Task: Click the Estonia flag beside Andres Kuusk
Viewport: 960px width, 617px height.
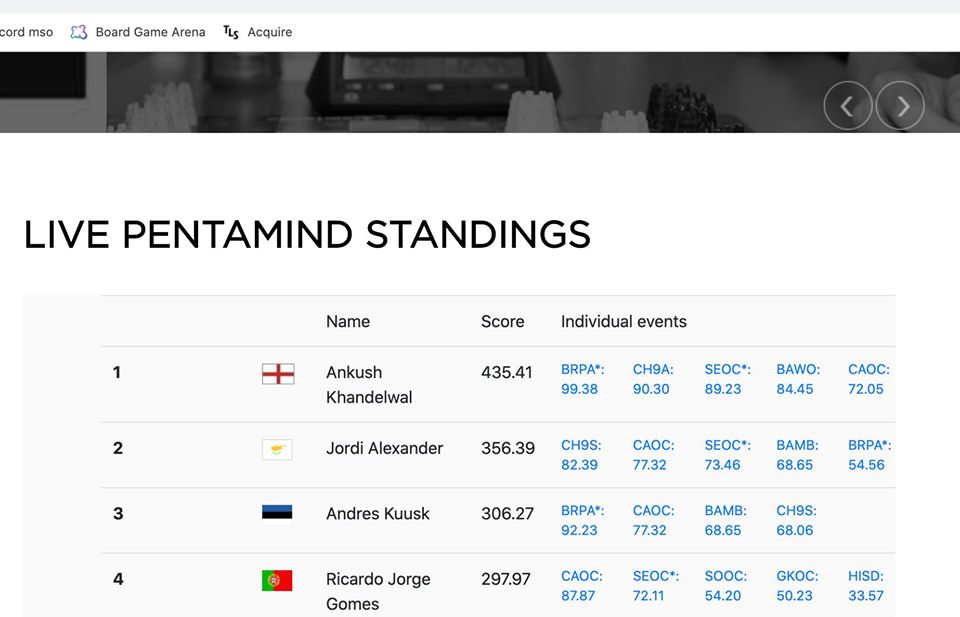Action: [x=277, y=515]
